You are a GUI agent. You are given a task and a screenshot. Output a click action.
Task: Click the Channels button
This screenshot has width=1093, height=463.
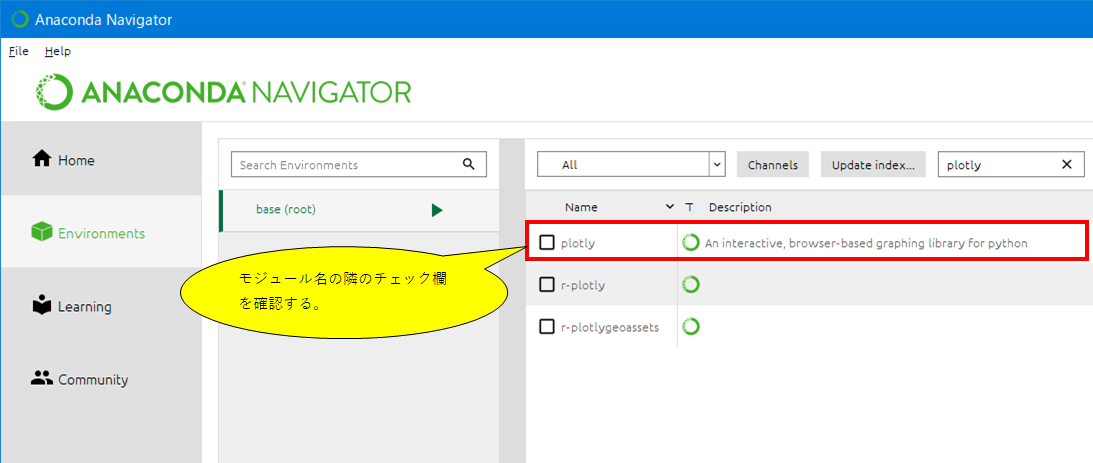(772, 165)
